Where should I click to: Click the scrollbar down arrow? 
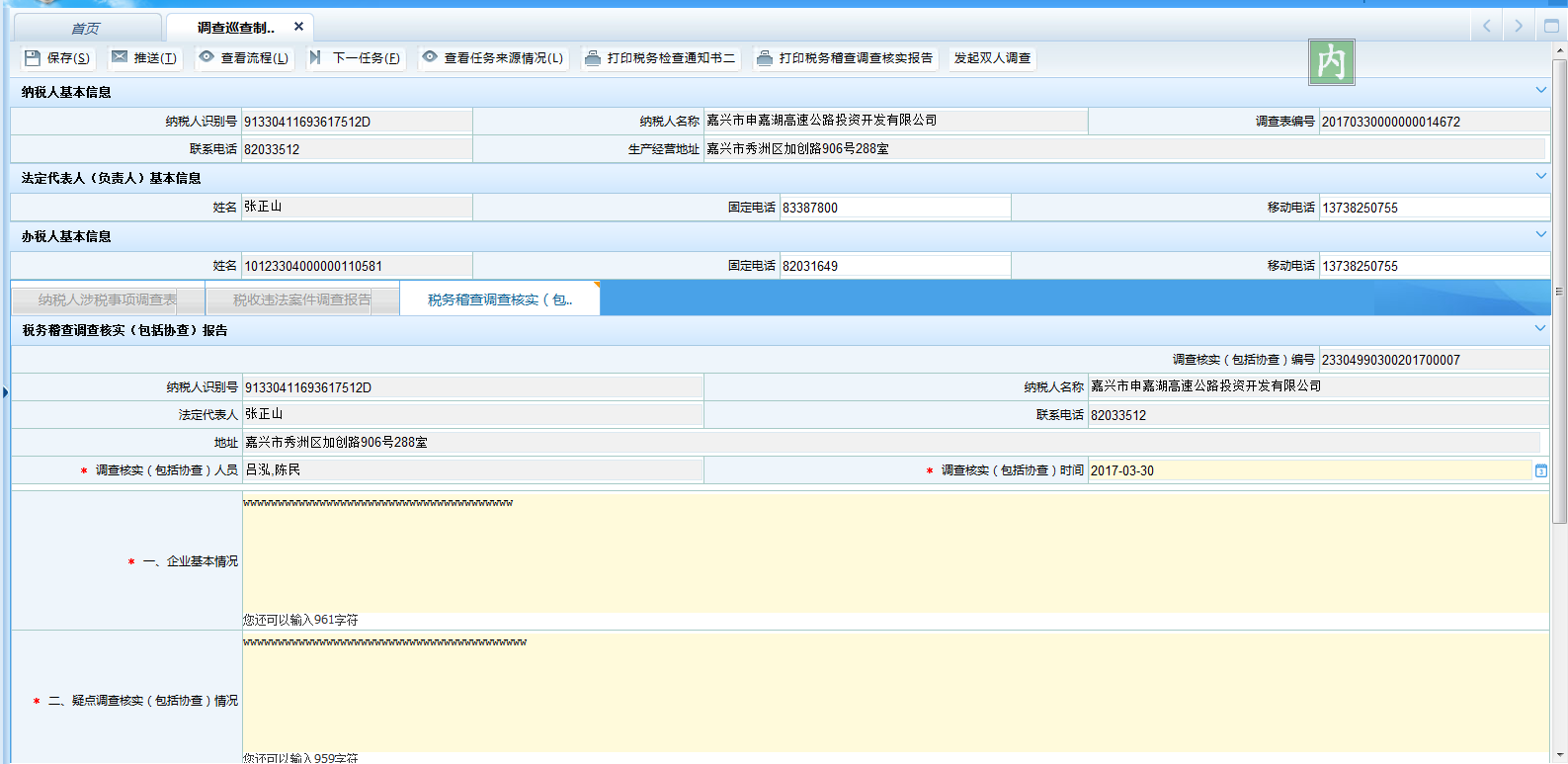tap(1559, 756)
